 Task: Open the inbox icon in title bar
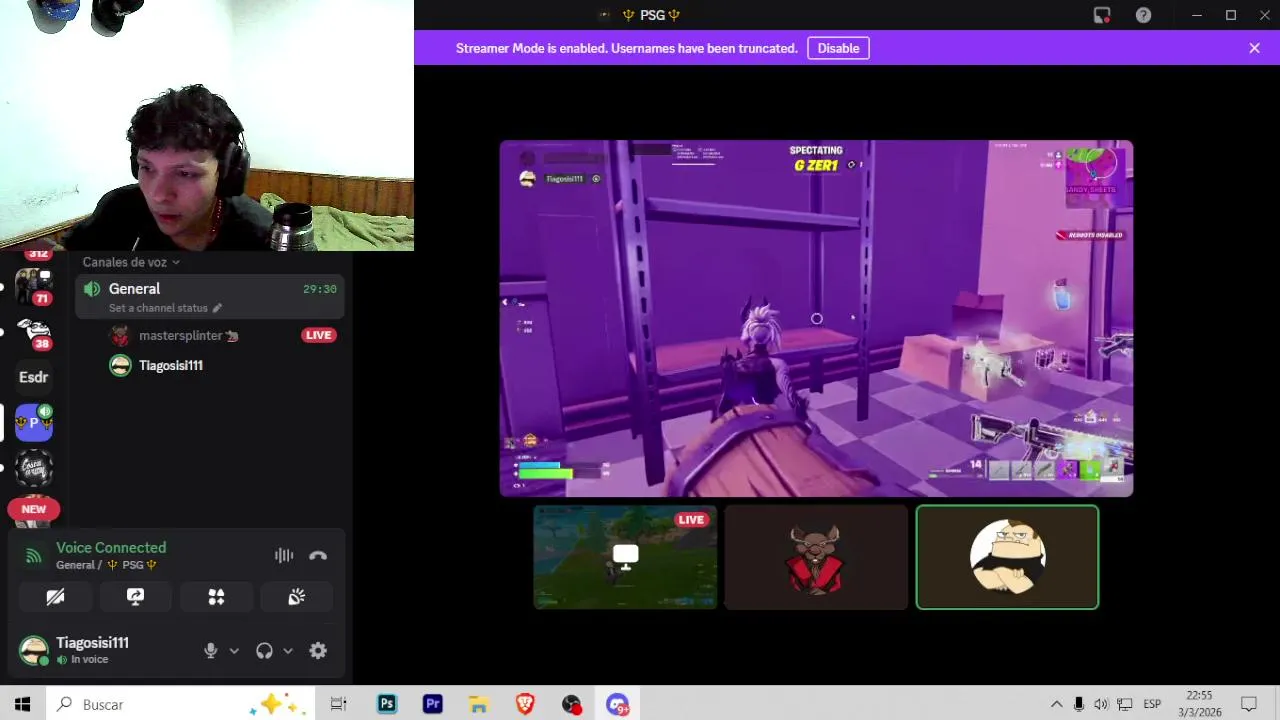tap(1102, 15)
